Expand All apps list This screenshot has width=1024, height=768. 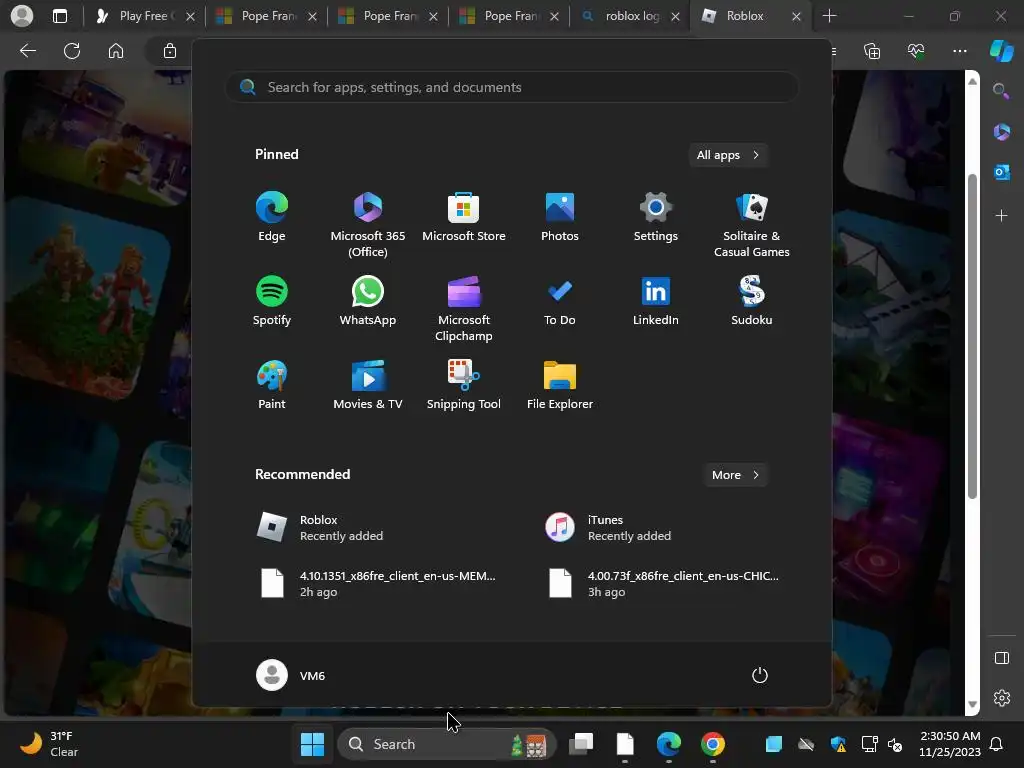[x=728, y=155]
